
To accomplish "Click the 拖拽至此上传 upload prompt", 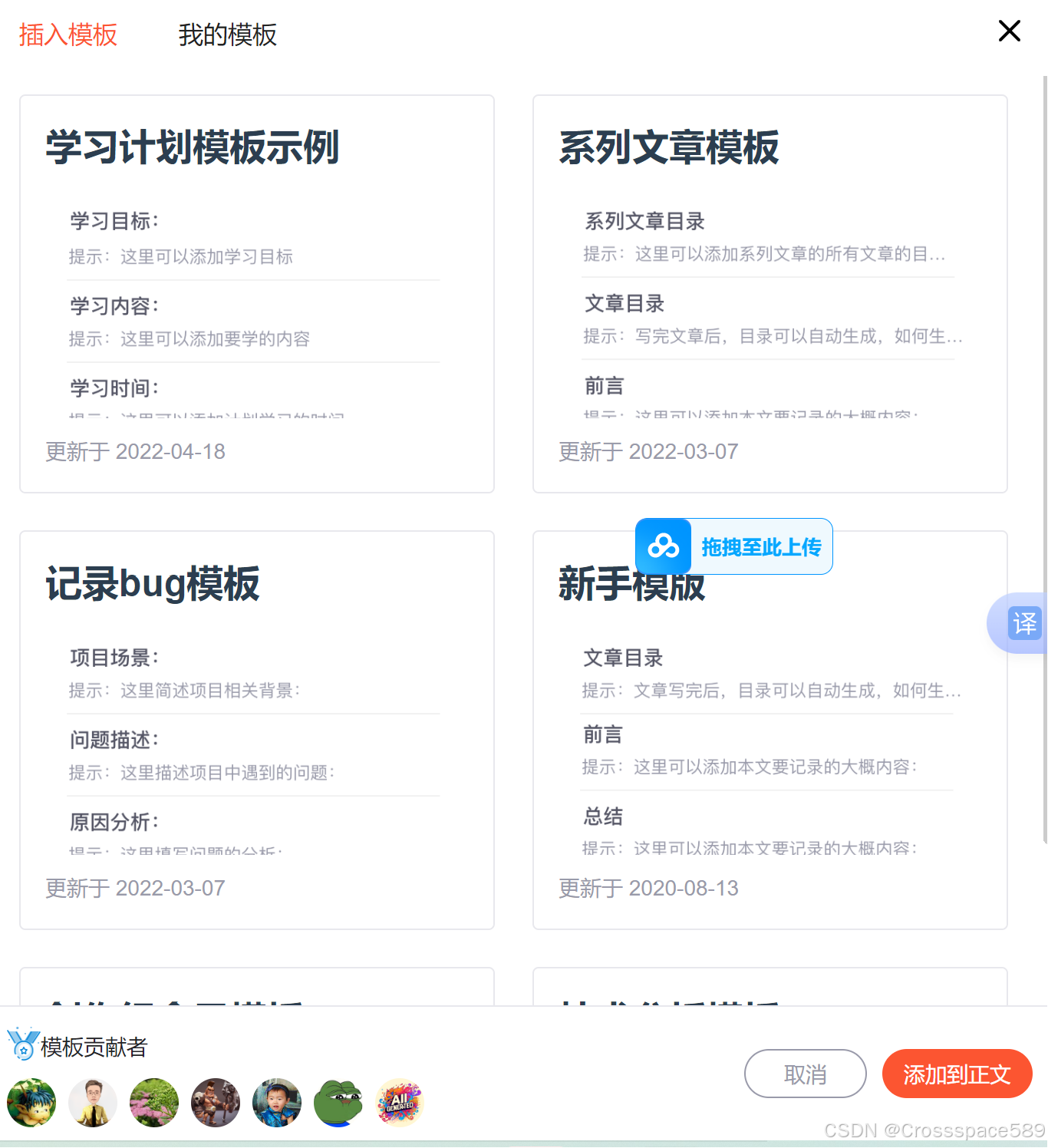I will (x=762, y=546).
